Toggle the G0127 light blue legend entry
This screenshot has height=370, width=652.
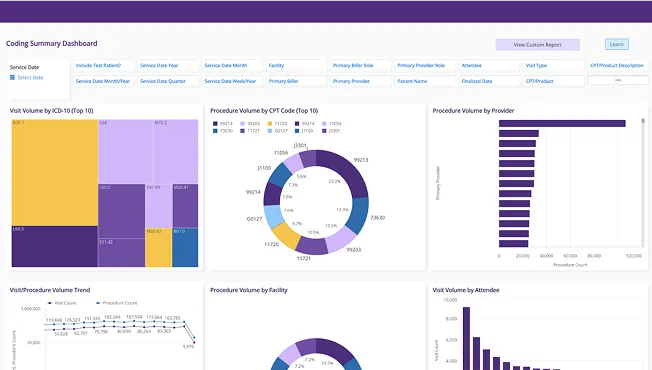pos(277,131)
